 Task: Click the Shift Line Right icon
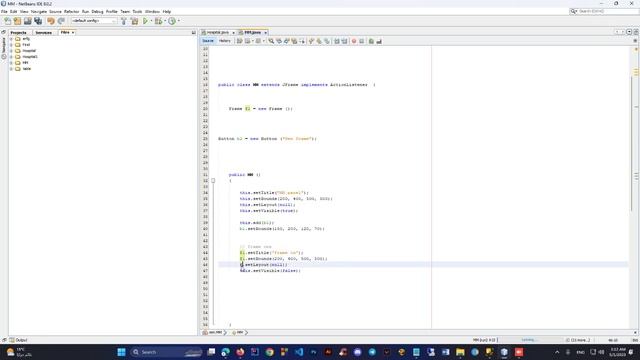tap(344, 41)
